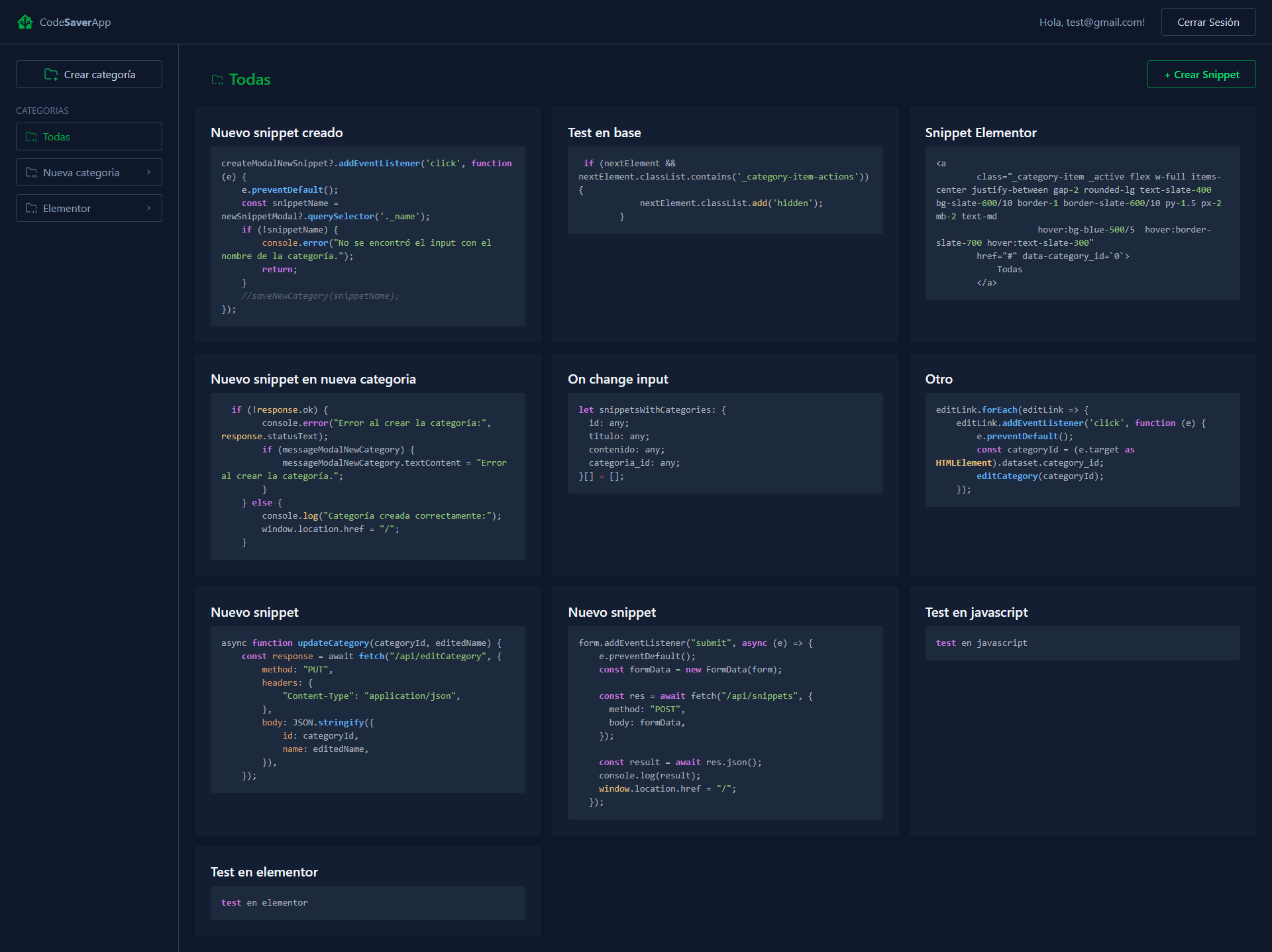1272x952 pixels.
Task: Click the 'test en elementor' code block
Action: coord(368,903)
